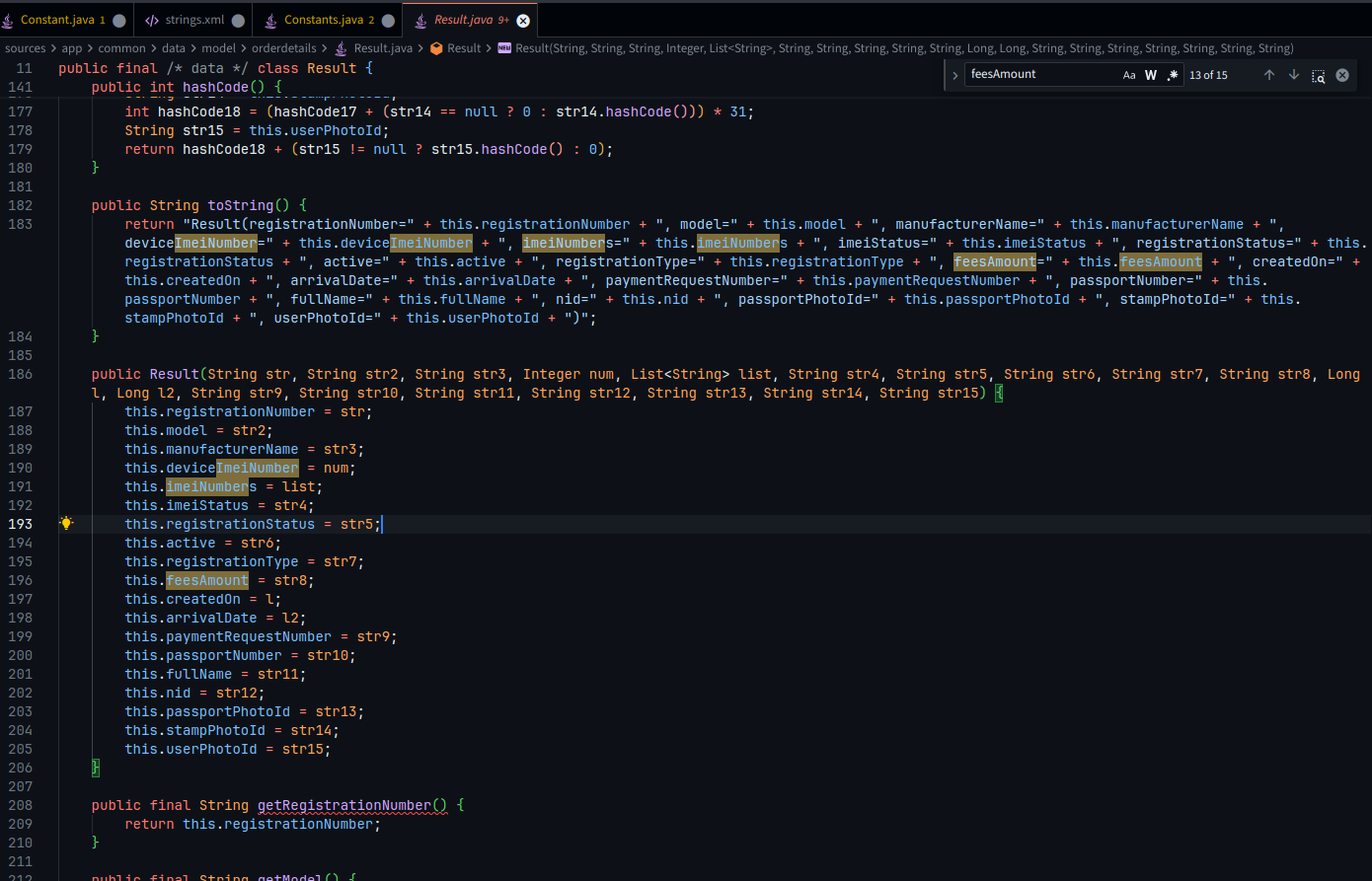Open the Result(String, ...) constructor breadcrumb
Viewport: 1372px width, 881px height.
click(903, 48)
